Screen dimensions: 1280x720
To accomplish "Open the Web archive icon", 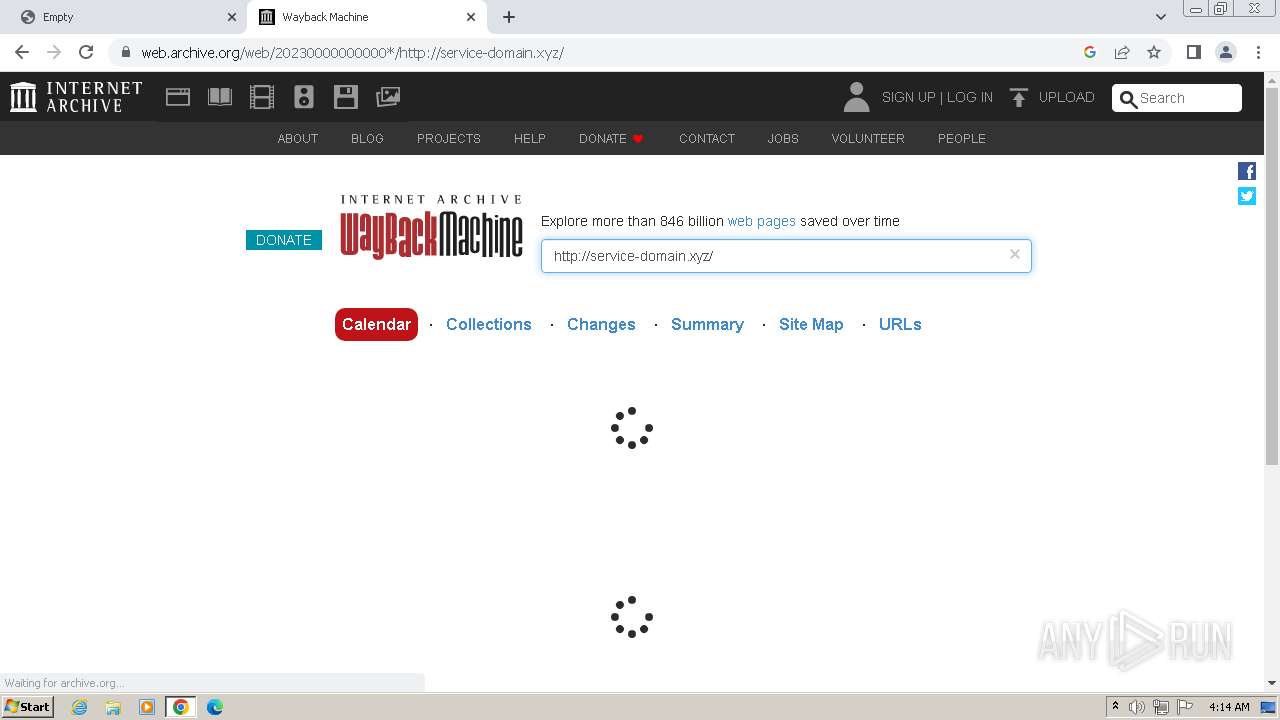I will tap(178, 97).
